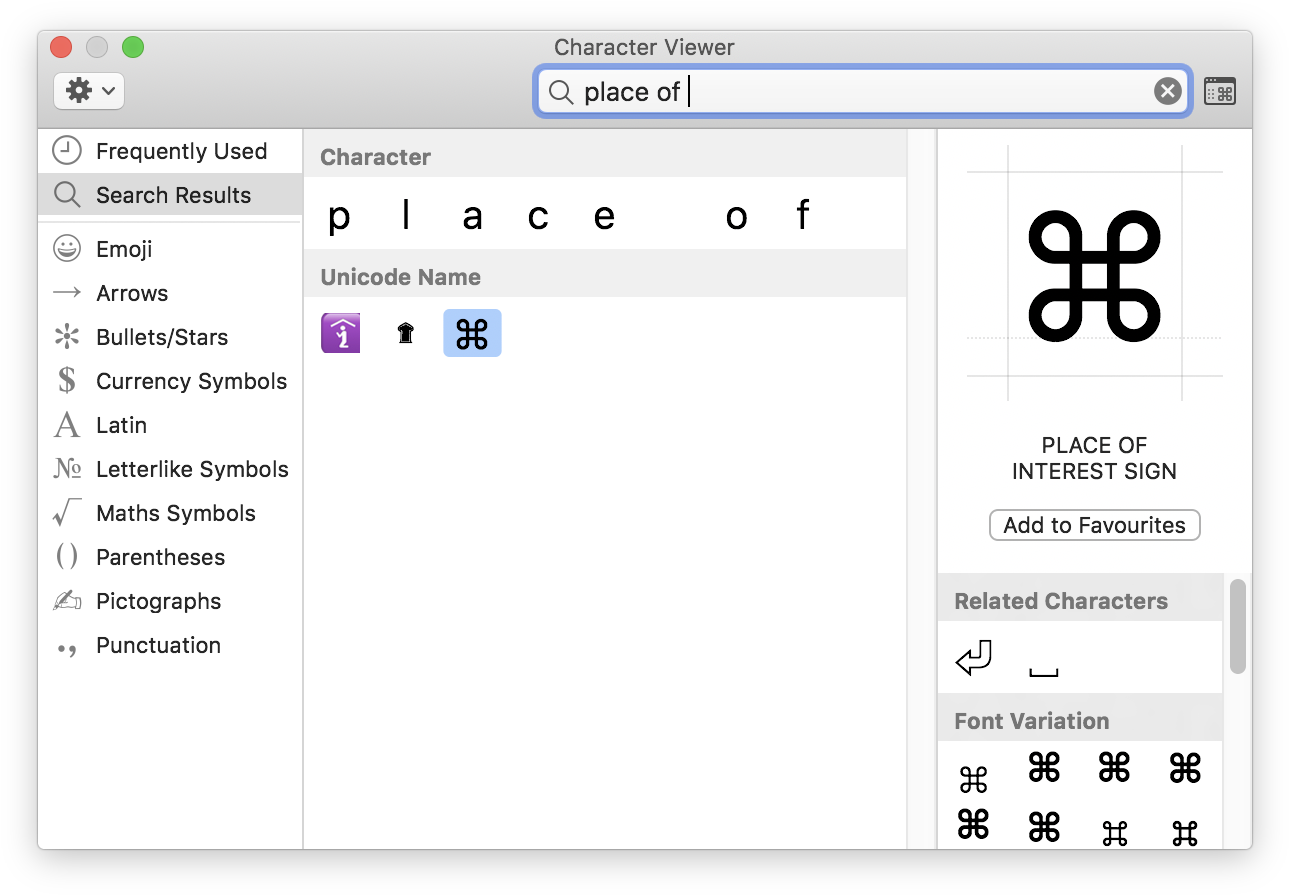Screen dimensions: 1289x895
Task: Open the Bullets/Stars category
Action: tap(160, 336)
